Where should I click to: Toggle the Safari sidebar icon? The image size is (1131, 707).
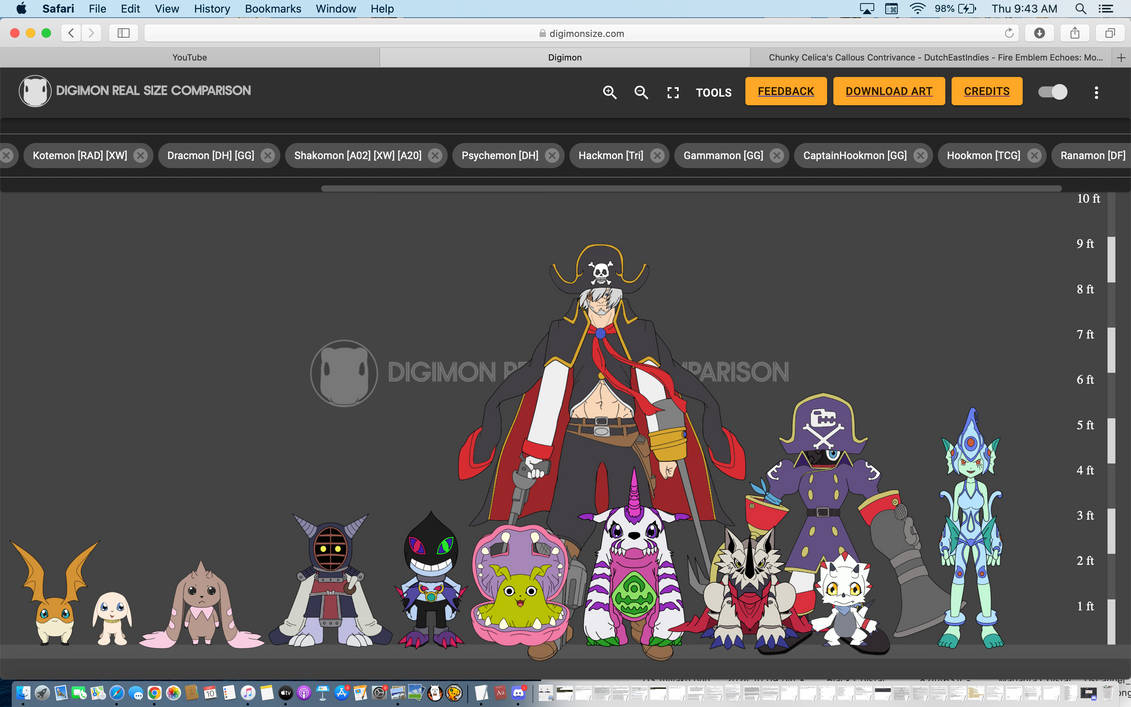(x=122, y=32)
